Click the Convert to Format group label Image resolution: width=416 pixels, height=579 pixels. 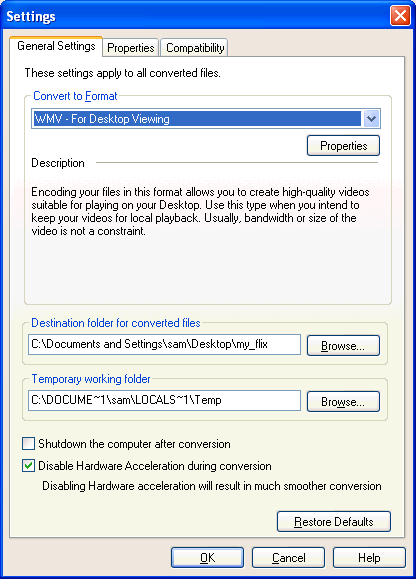[x=75, y=96]
